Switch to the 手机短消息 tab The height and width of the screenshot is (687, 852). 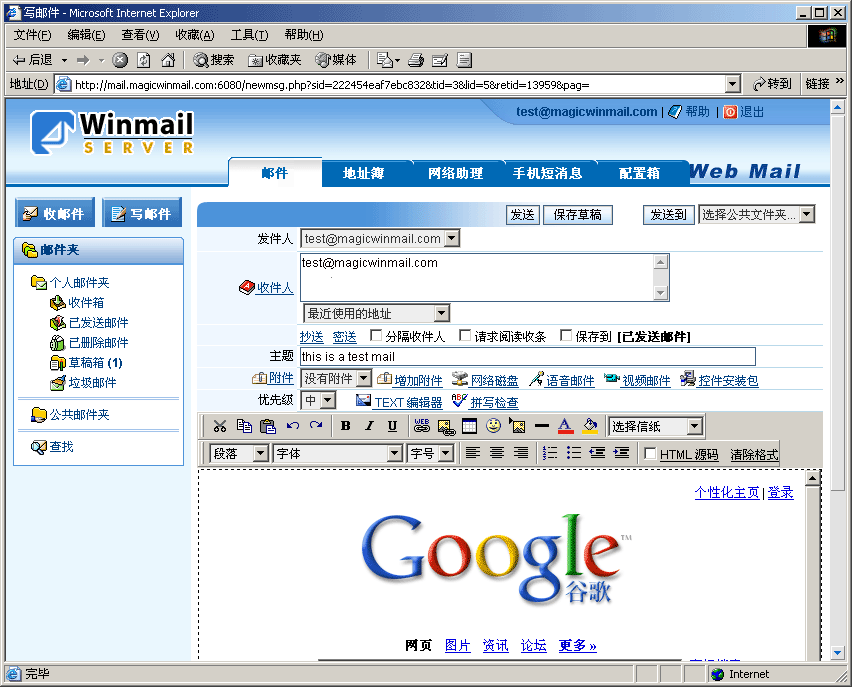click(548, 173)
